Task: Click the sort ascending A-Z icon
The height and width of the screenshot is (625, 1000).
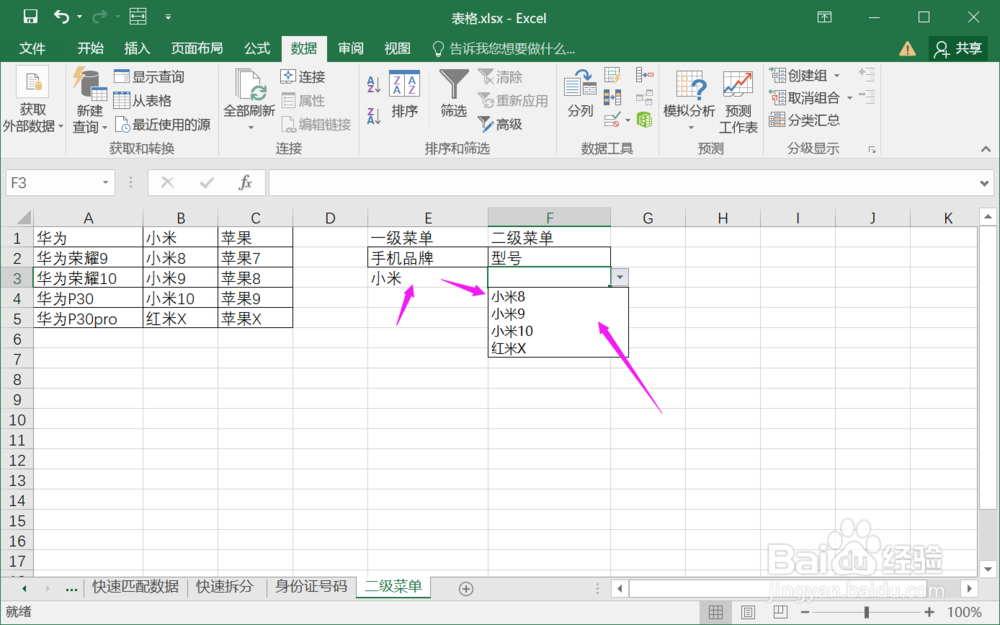Action: pyautogui.click(x=374, y=84)
